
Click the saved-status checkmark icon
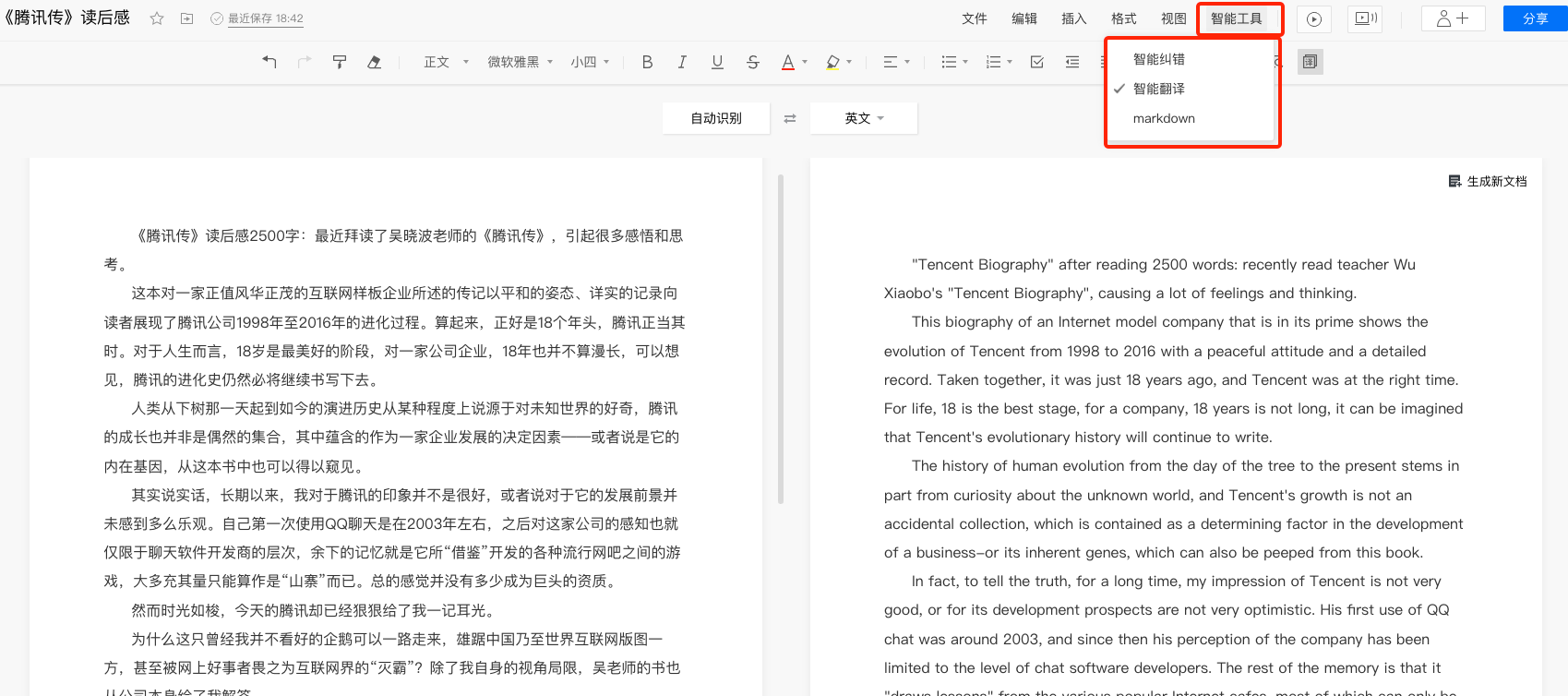pyautogui.click(x=217, y=18)
